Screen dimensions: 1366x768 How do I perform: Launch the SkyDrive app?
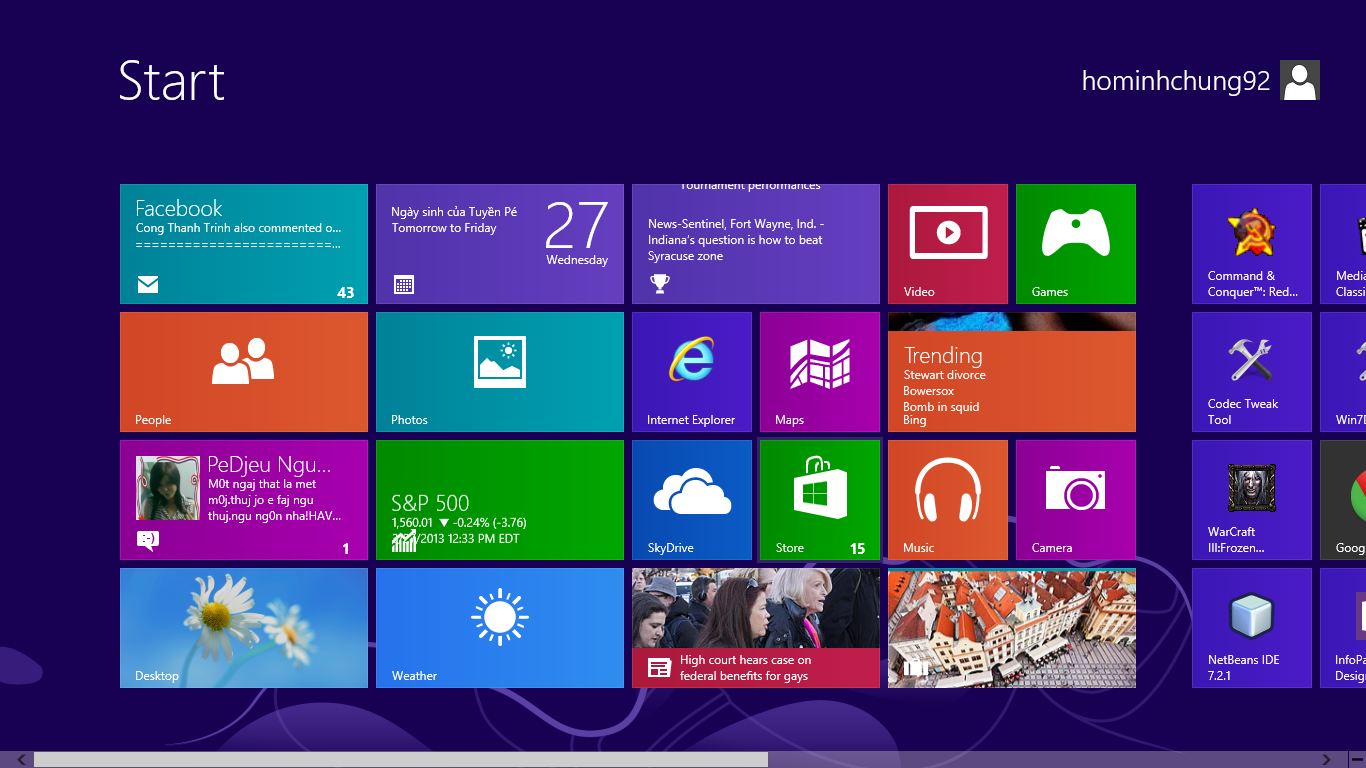click(691, 499)
